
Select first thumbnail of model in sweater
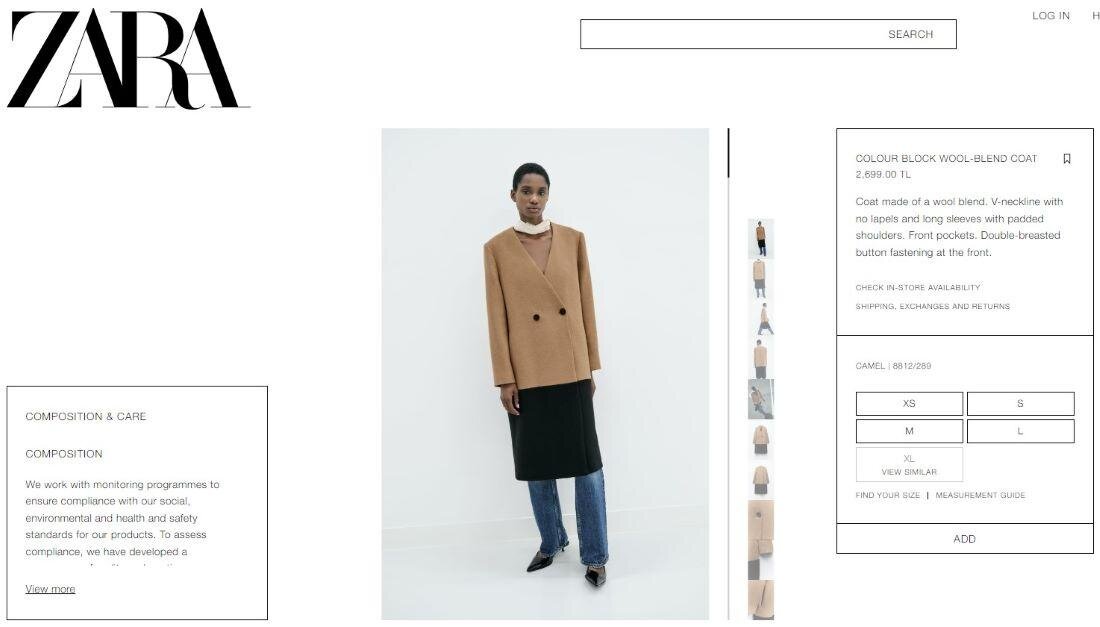(760, 238)
